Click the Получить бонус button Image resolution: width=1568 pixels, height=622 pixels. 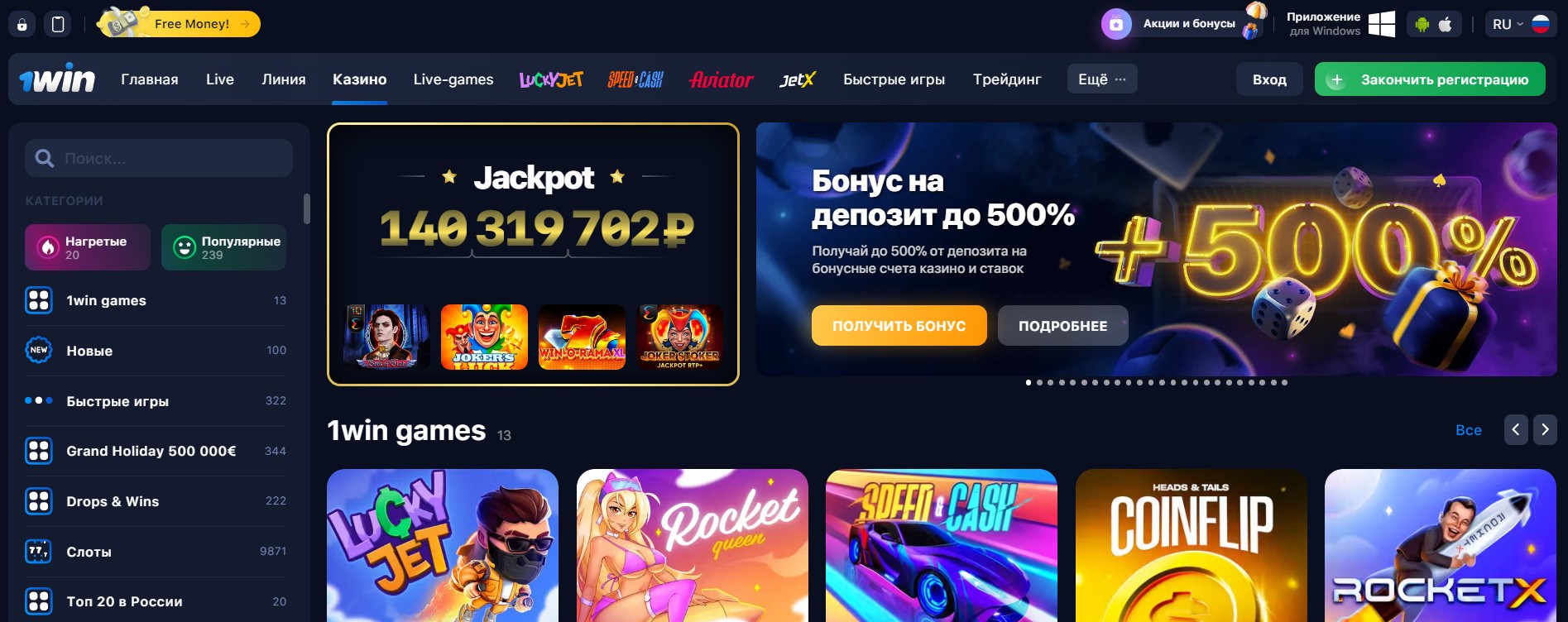(899, 325)
